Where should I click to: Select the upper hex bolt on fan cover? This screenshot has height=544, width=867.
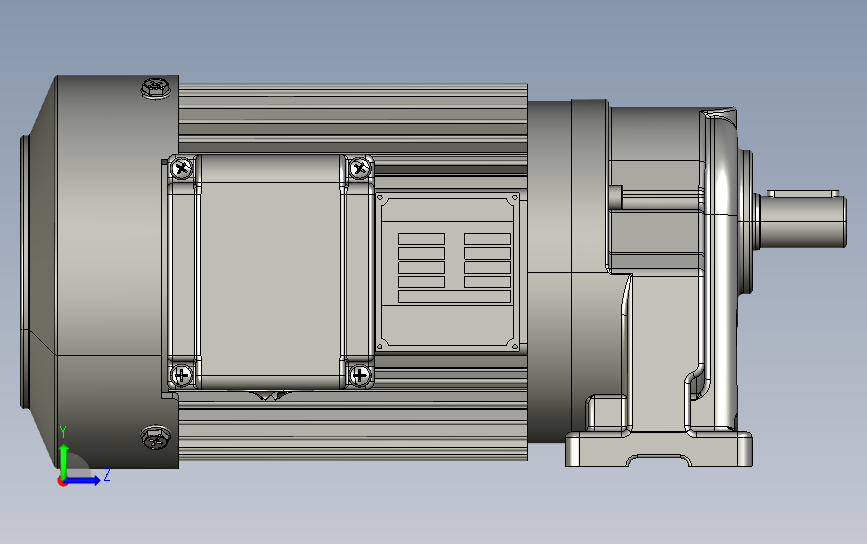tap(156, 88)
